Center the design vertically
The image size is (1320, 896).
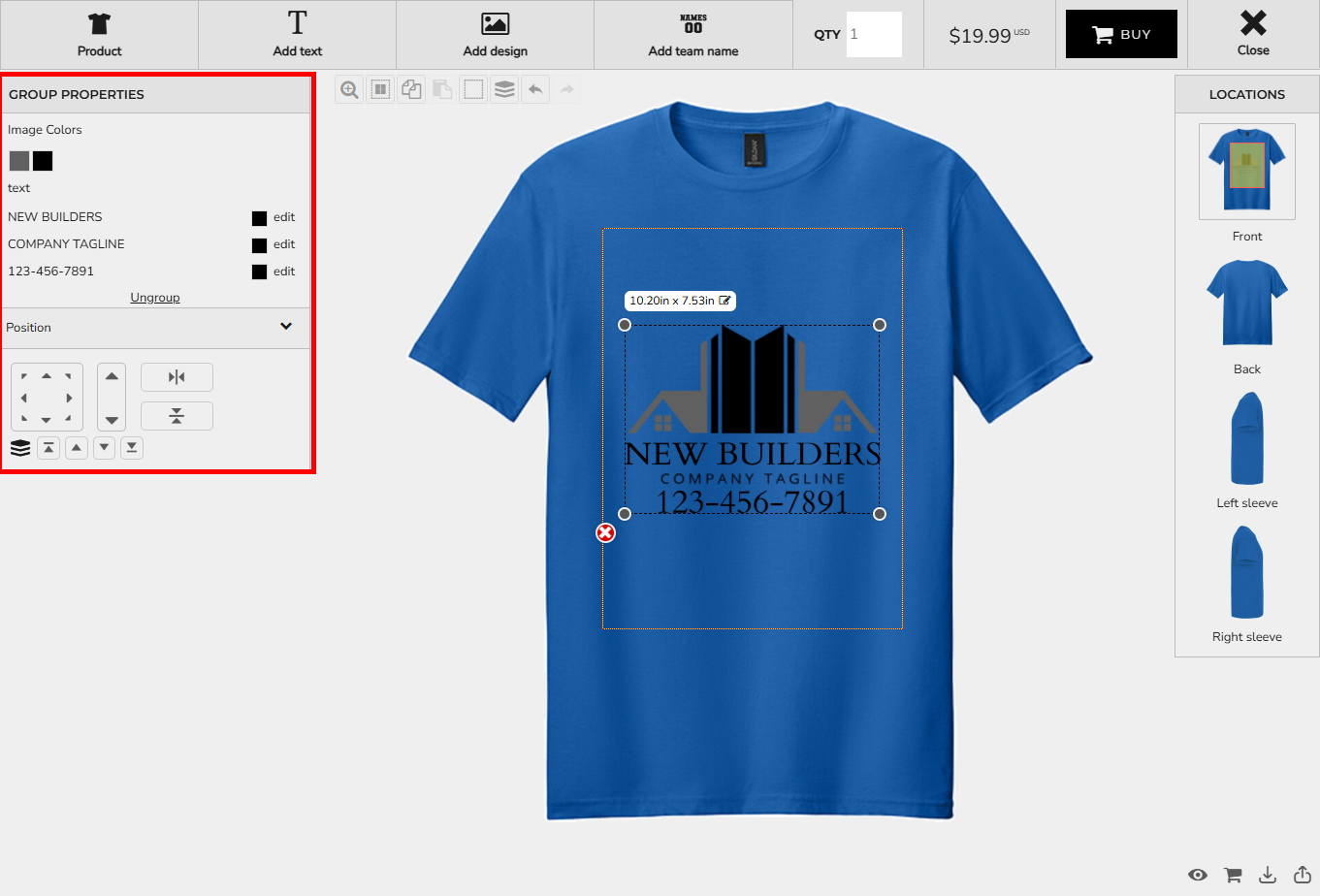pos(177,416)
